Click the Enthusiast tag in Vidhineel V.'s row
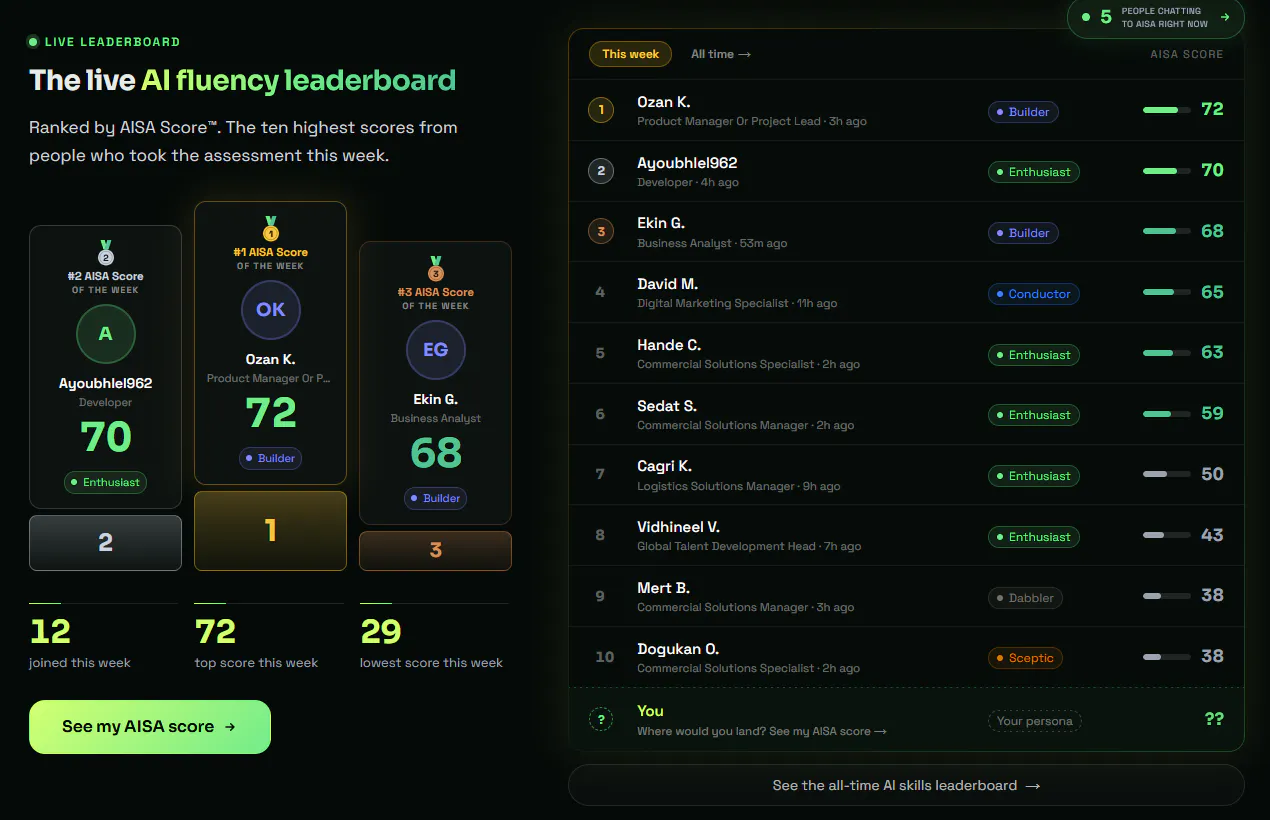Screen dimensions: 1270x820 [1034, 537]
